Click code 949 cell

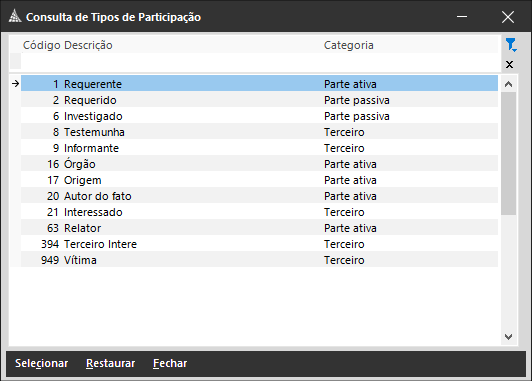pyautogui.click(x=50, y=260)
